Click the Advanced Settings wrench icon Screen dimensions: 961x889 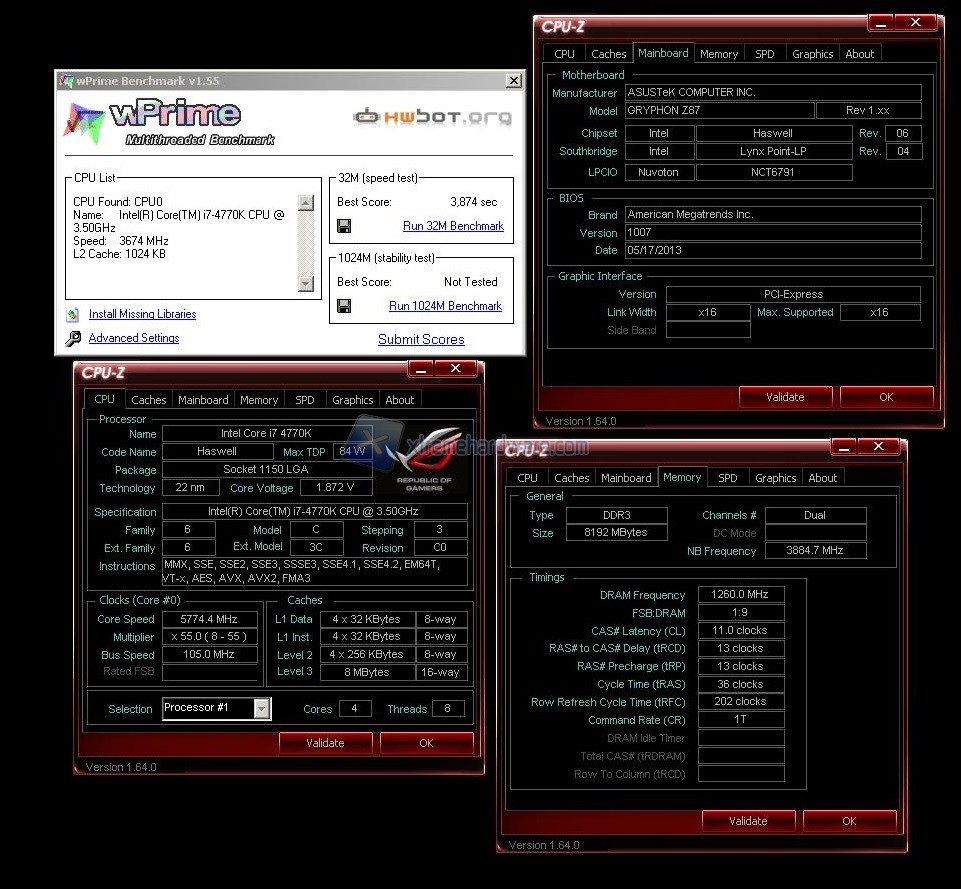click(x=73, y=339)
